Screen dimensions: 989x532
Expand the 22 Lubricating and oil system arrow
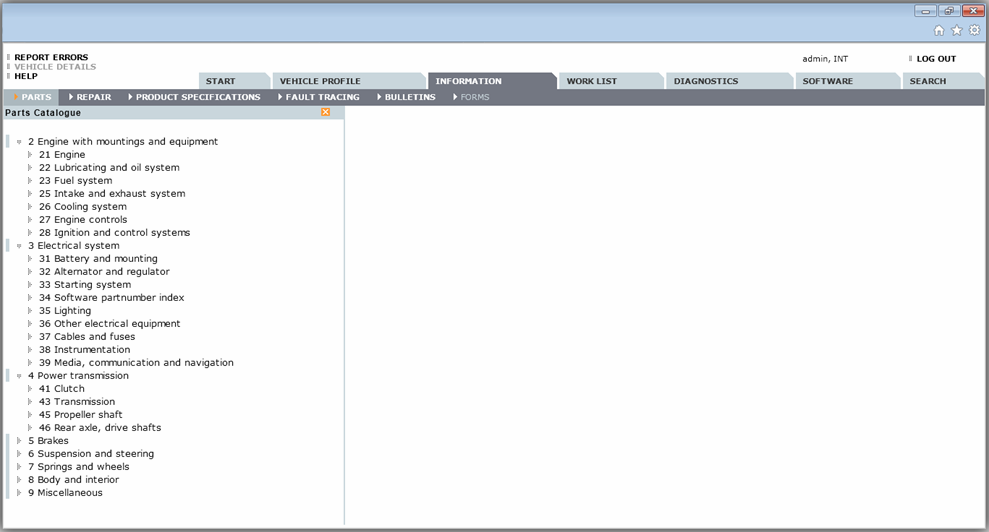click(30, 167)
